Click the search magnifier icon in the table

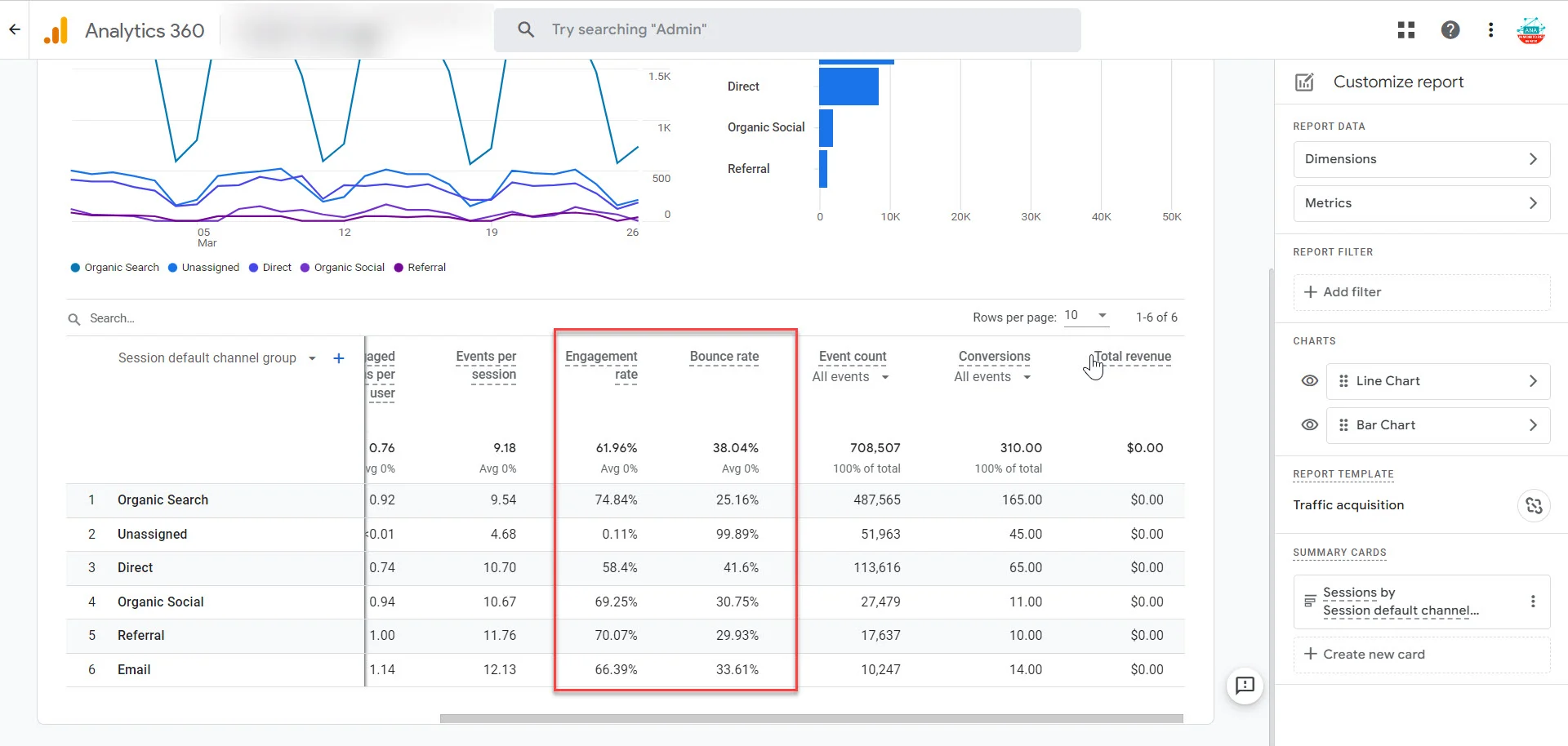(x=74, y=318)
